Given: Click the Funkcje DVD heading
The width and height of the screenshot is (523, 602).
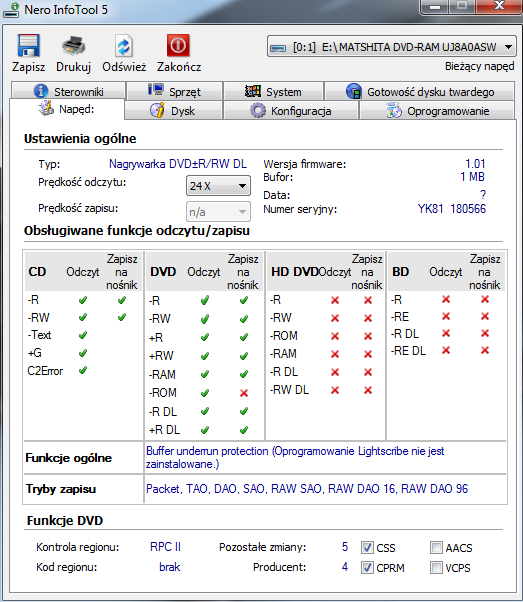Looking at the screenshot, I should 65,521.
